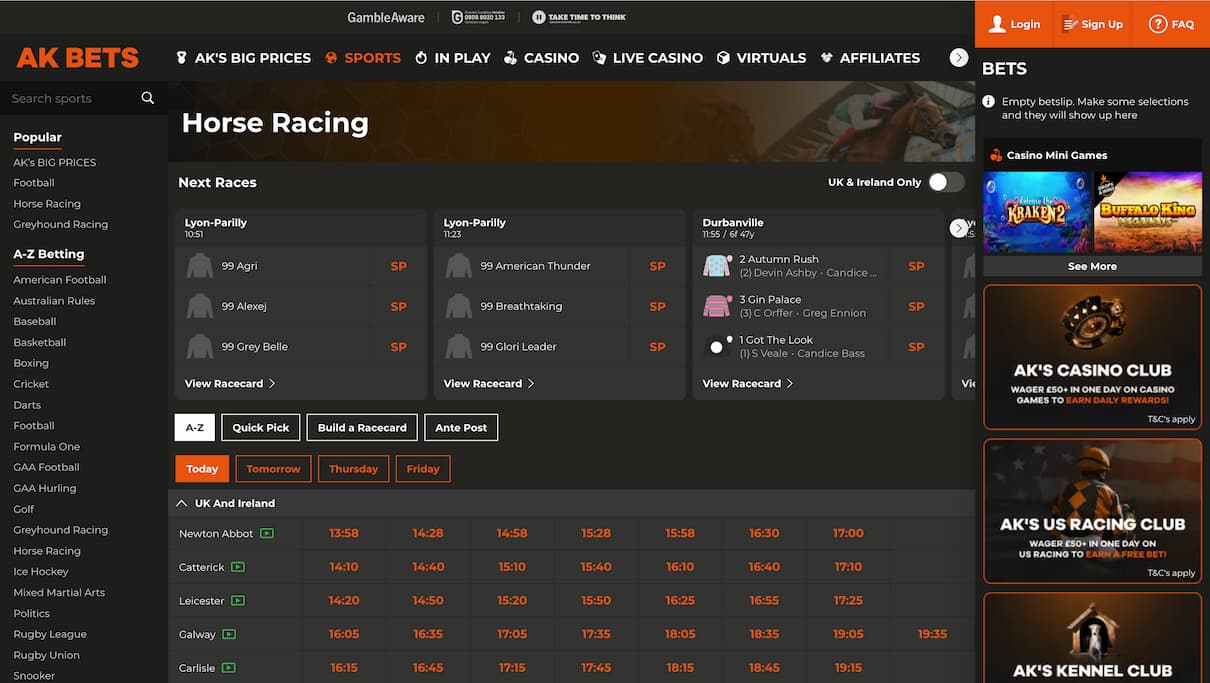
Task: Click the info icon in empty betslip message
Action: (989, 101)
